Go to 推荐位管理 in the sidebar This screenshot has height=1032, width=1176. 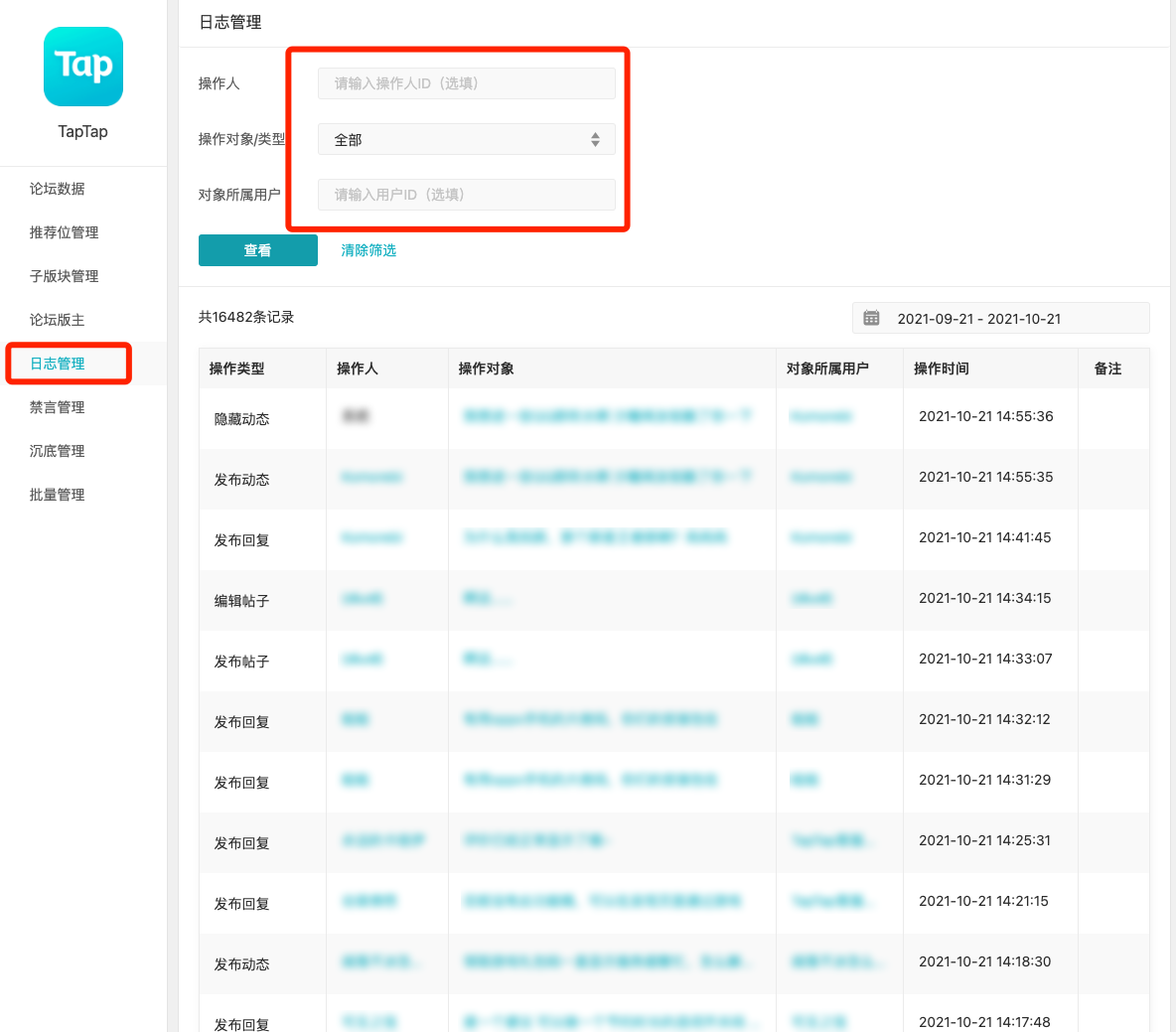click(x=64, y=232)
